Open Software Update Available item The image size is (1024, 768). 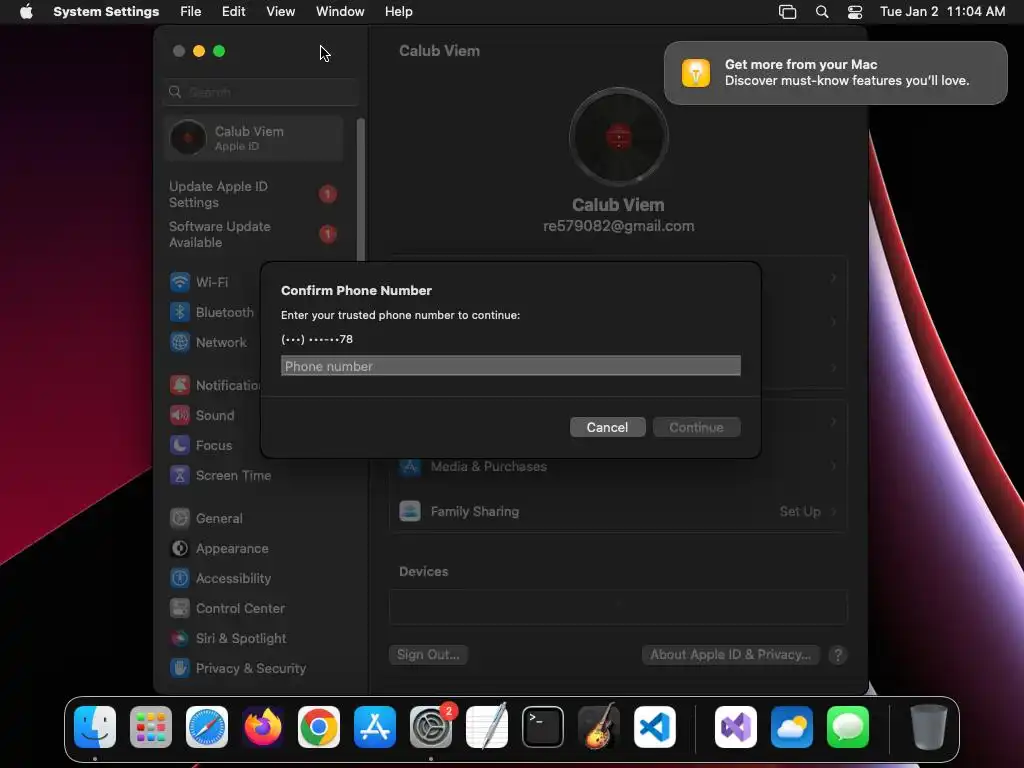pos(253,234)
